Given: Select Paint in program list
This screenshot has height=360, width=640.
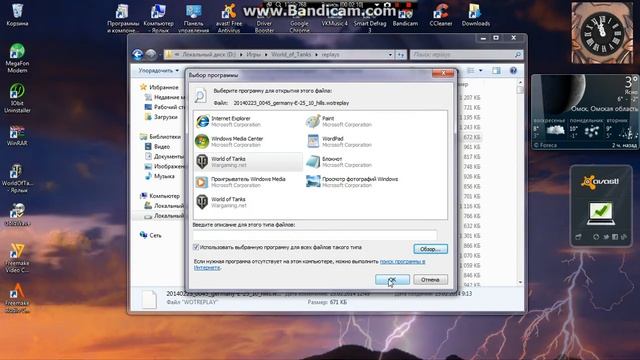Looking at the screenshot, I should pyautogui.click(x=359, y=121).
